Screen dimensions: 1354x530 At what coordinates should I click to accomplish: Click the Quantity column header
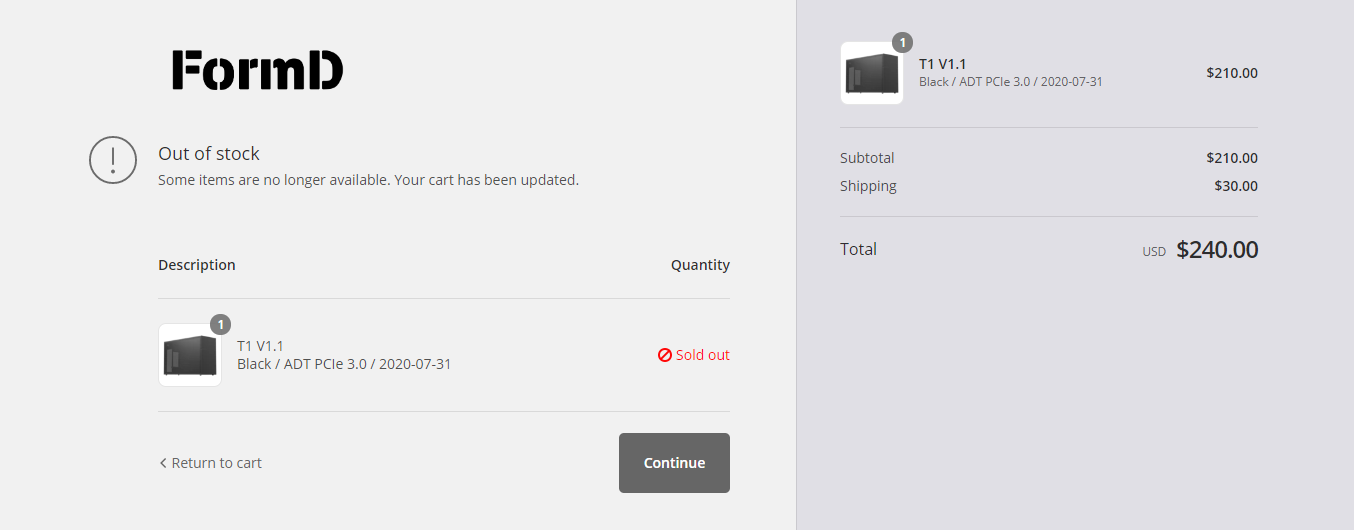point(700,265)
